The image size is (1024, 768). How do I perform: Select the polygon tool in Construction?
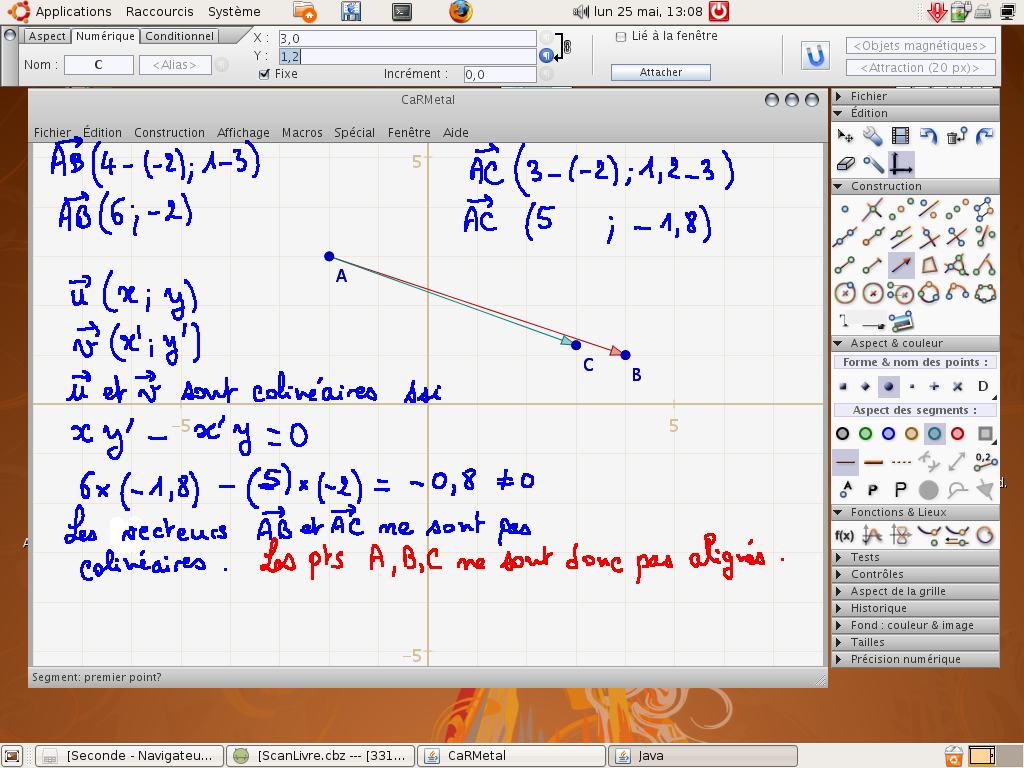(929, 265)
